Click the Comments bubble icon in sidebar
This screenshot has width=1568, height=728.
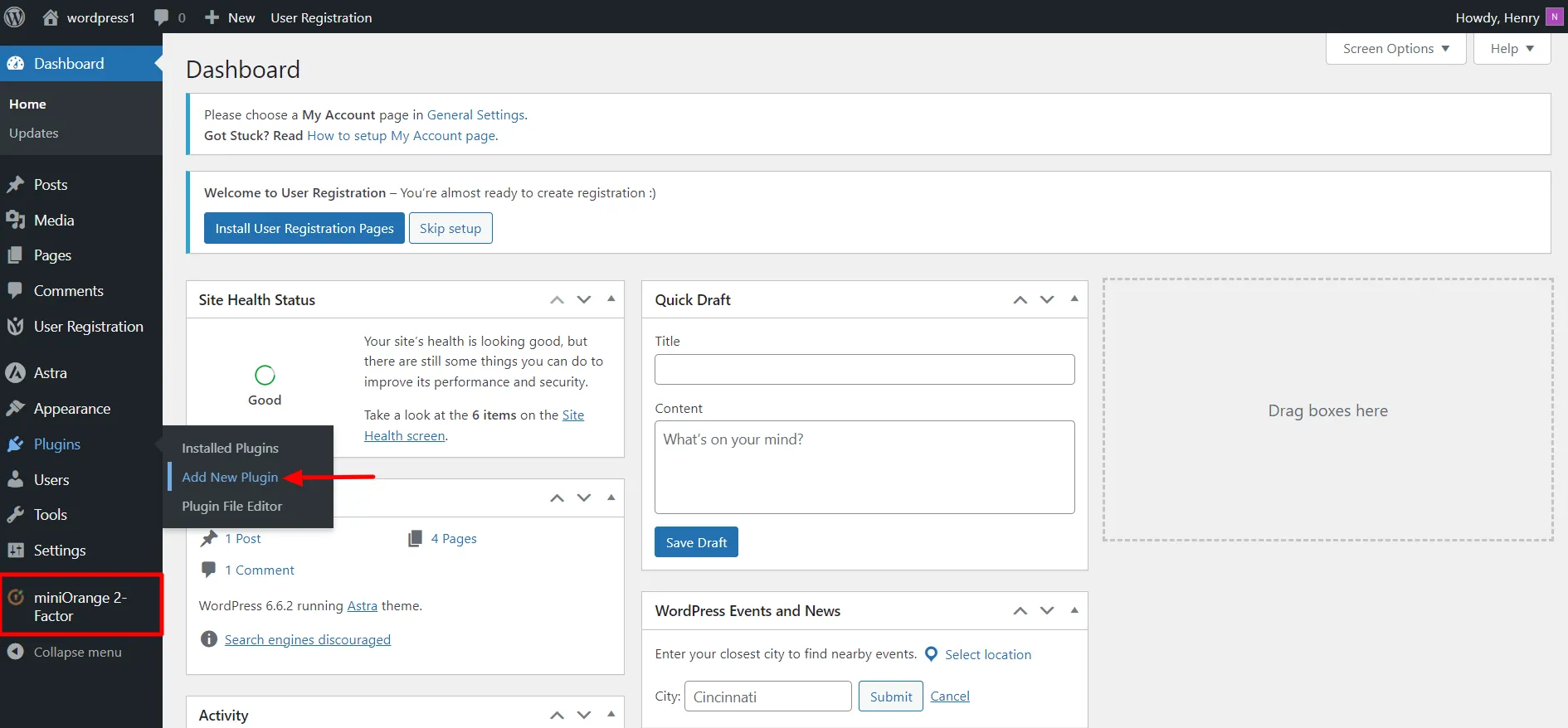[16, 291]
